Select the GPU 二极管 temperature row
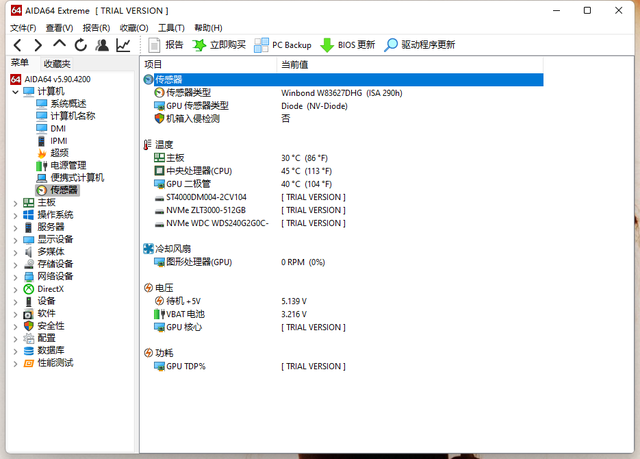This screenshot has height=459, width=640. coord(343,184)
